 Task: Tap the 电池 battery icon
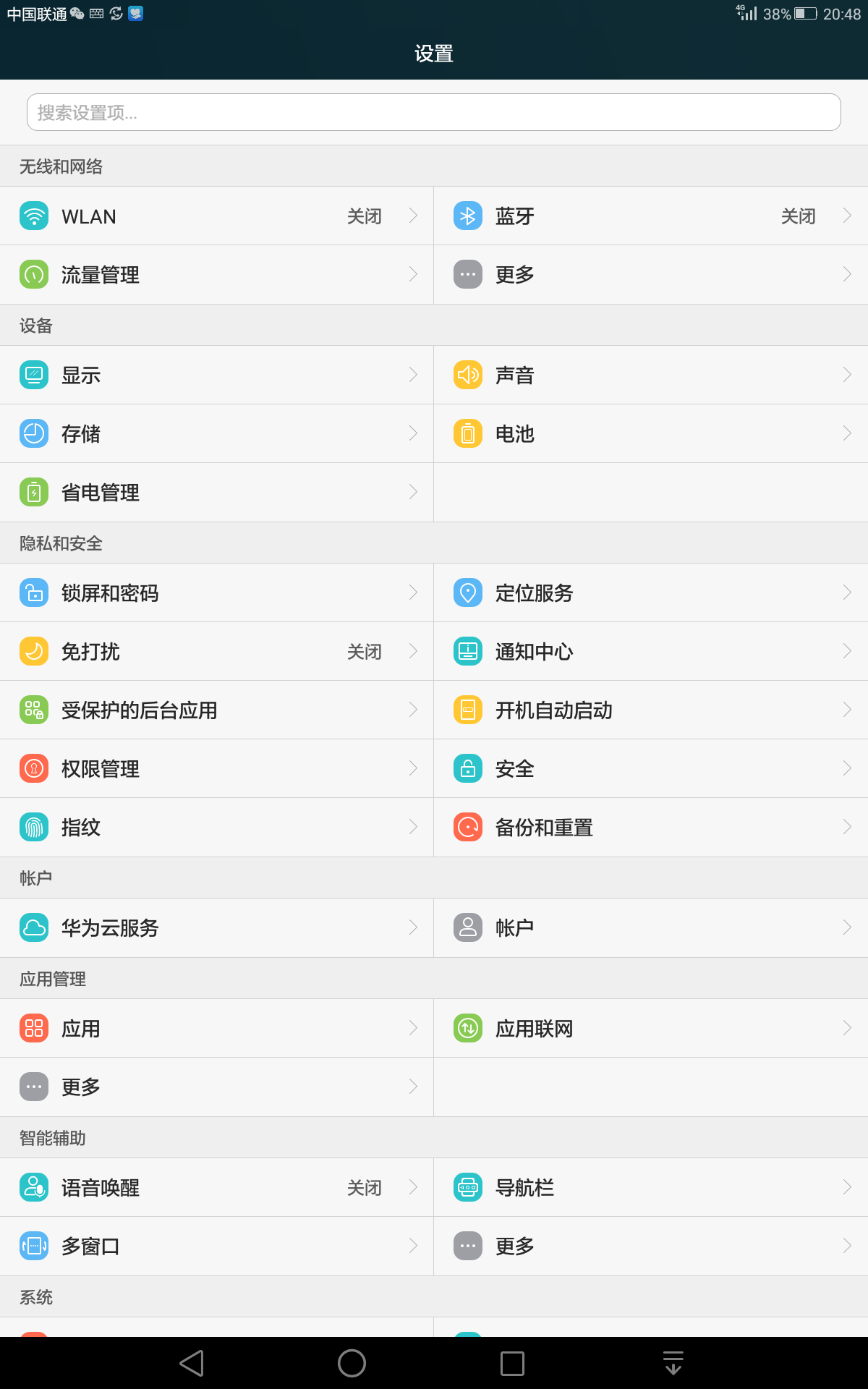coord(468,433)
